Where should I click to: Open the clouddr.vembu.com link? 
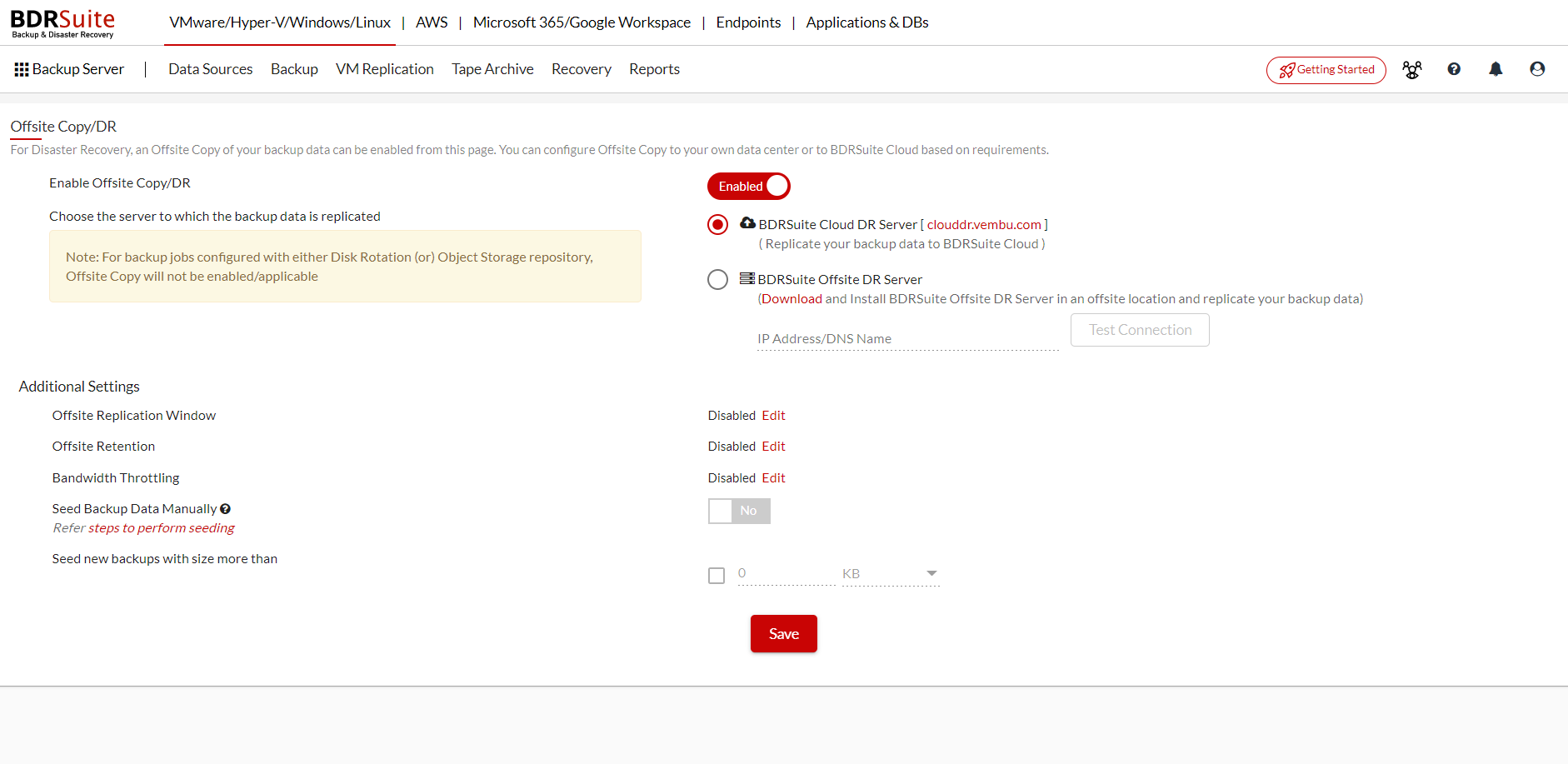click(984, 225)
